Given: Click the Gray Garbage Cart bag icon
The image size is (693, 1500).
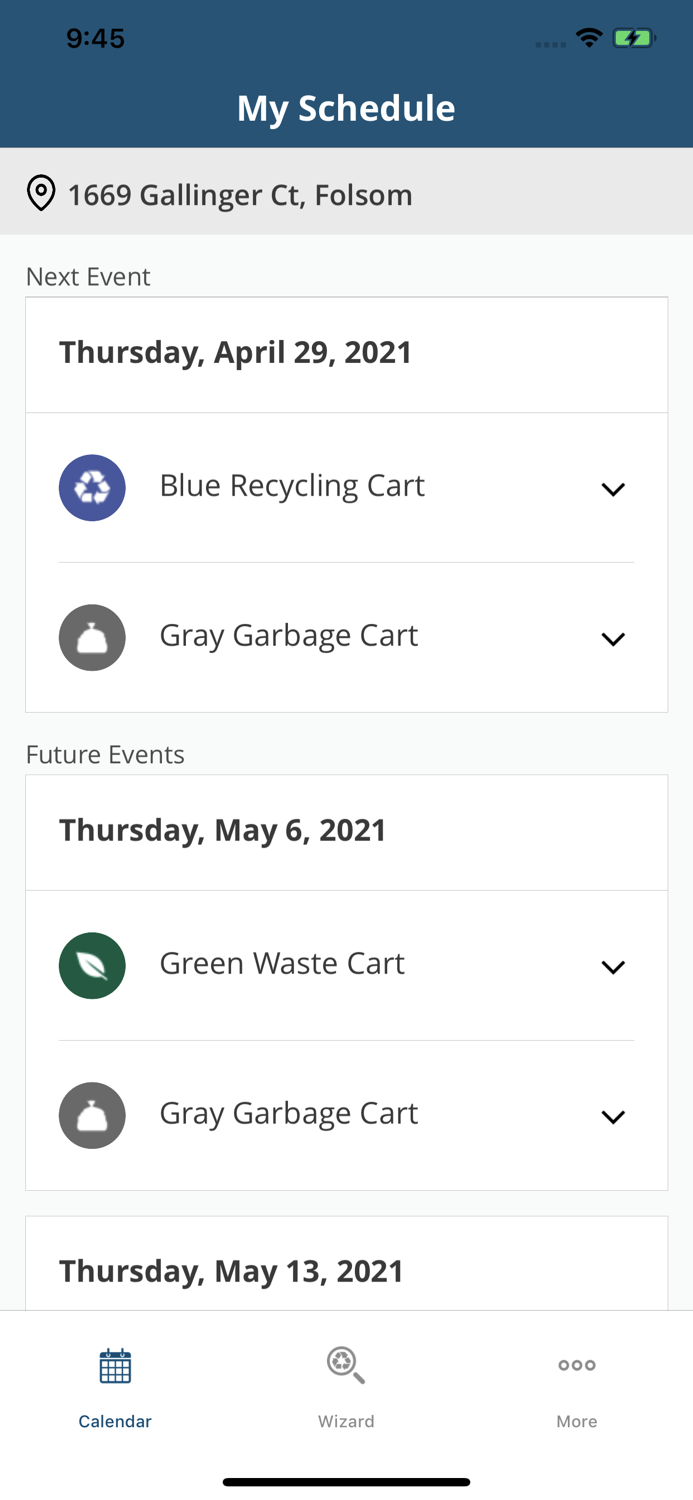Looking at the screenshot, I should tap(92, 637).
